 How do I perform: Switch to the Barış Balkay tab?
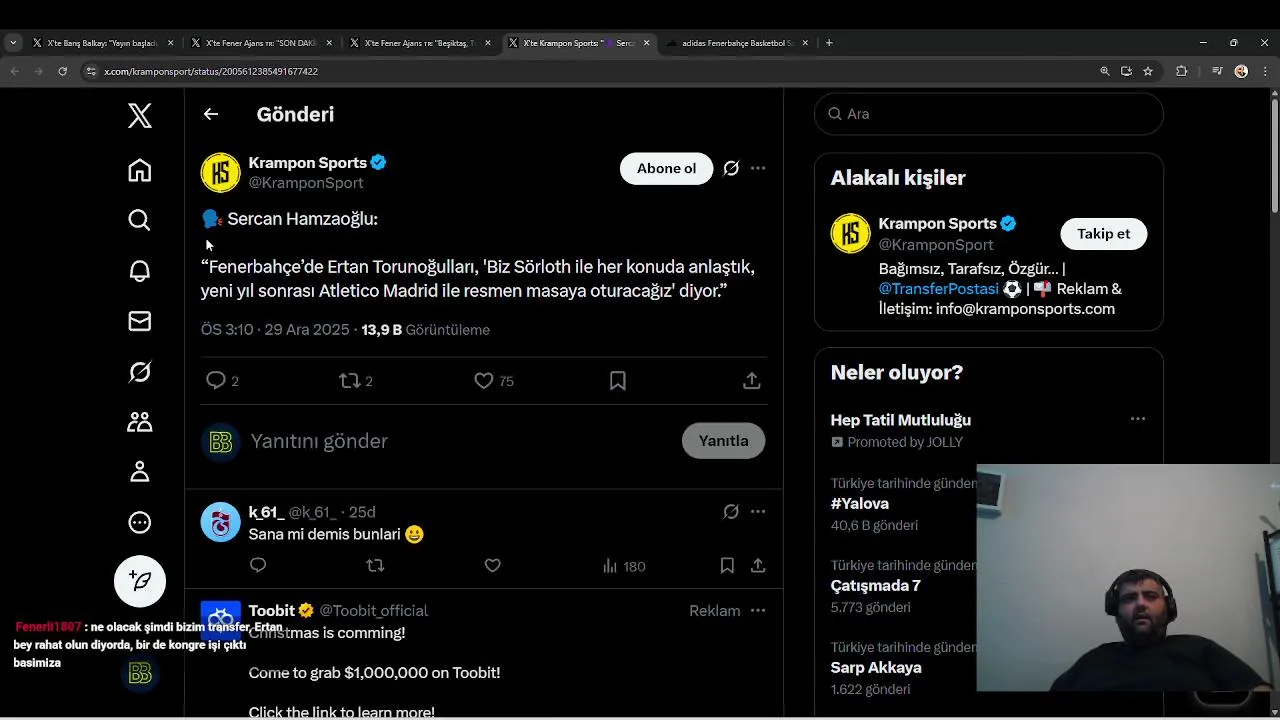100,43
